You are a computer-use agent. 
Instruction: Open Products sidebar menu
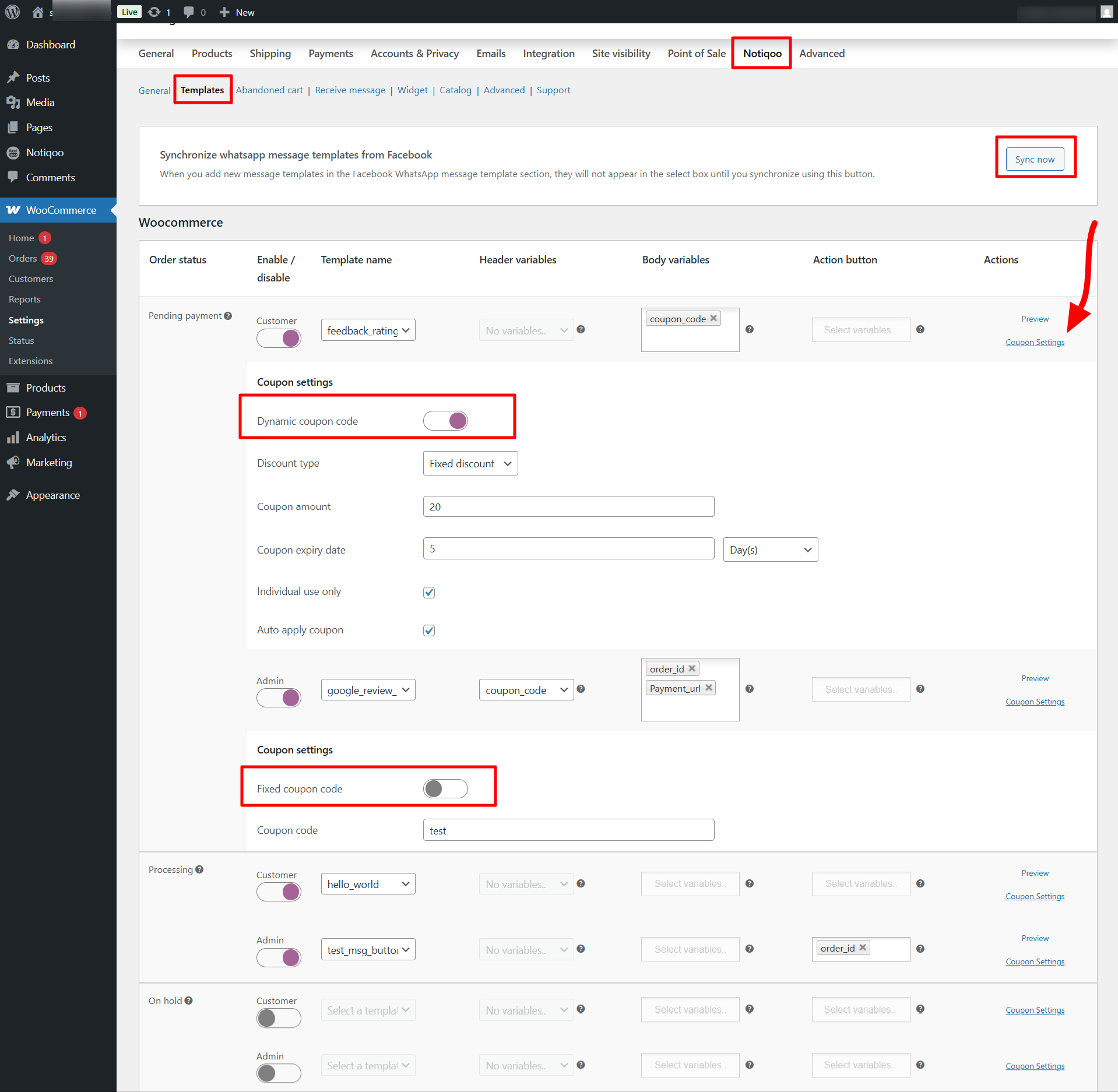(x=45, y=388)
